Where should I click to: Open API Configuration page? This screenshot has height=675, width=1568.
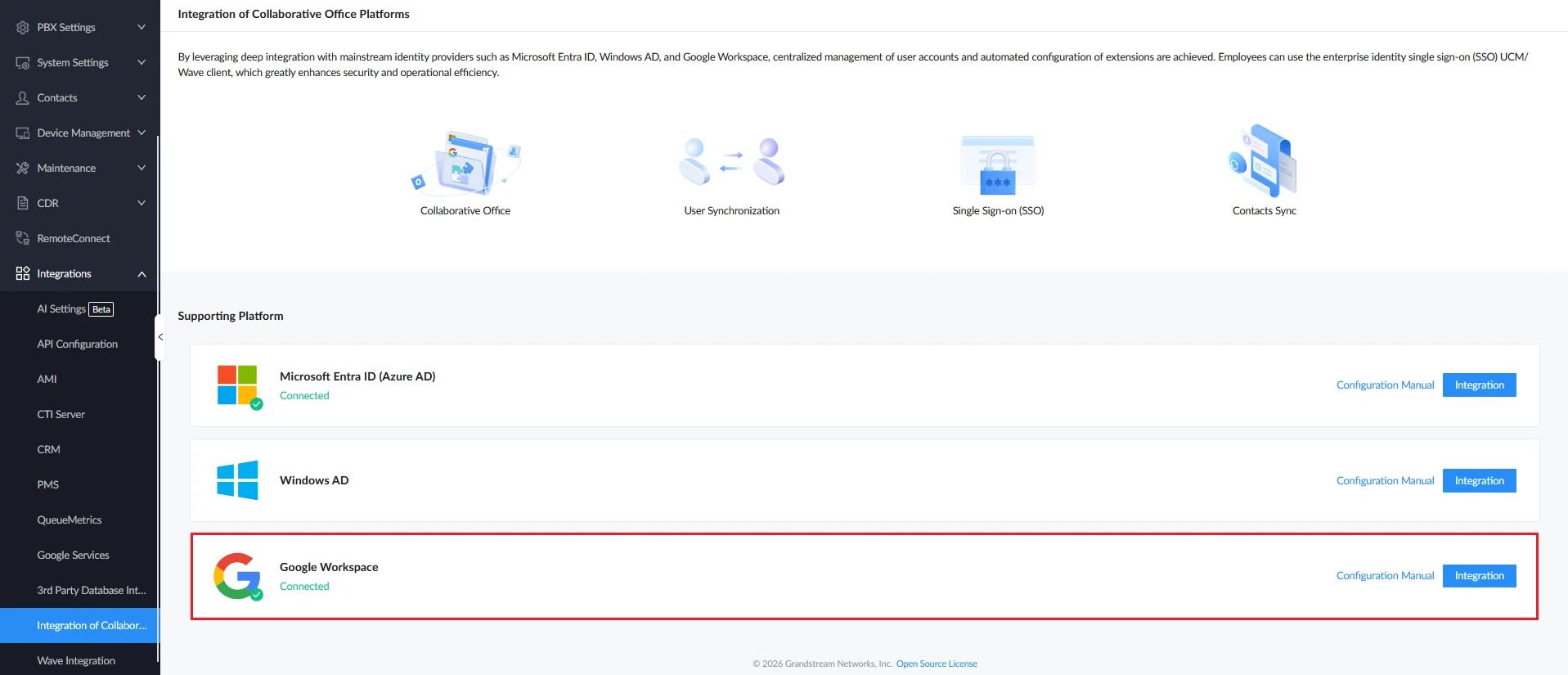pos(78,344)
